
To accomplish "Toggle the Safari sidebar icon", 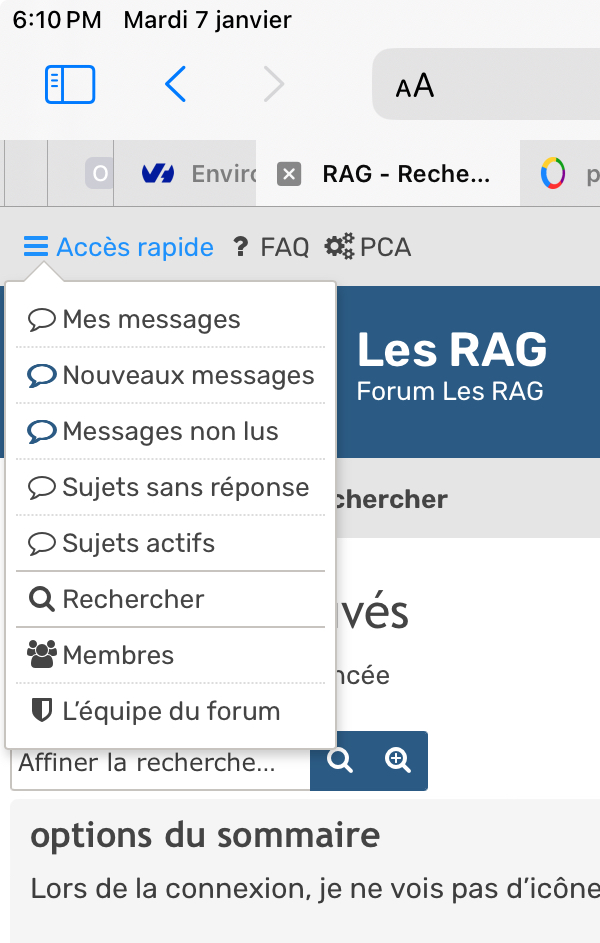I will coord(70,85).
